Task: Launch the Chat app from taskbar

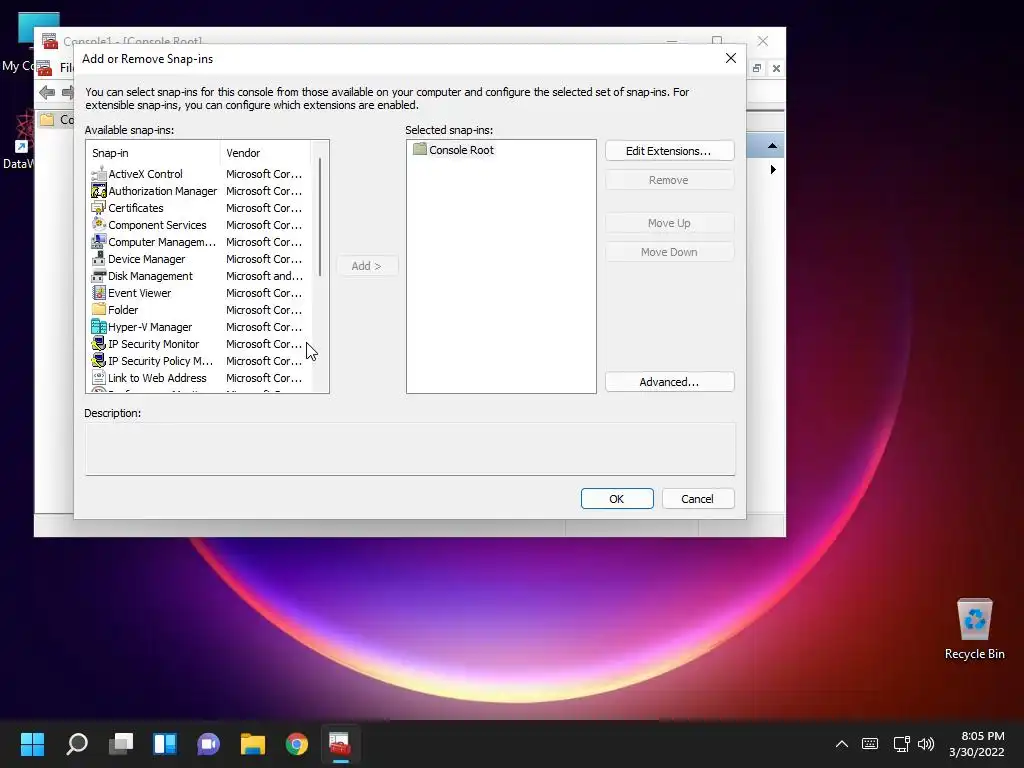Action: tap(208, 744)
